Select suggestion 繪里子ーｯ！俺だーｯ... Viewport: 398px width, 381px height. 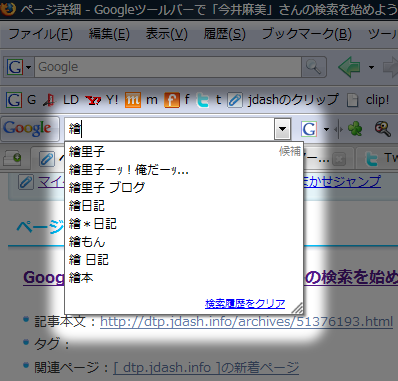[x=184, y=170]
